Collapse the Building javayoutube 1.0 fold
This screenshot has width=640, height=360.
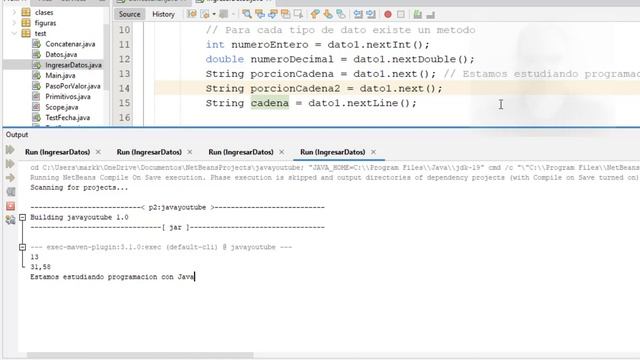[x=22, y=218]
